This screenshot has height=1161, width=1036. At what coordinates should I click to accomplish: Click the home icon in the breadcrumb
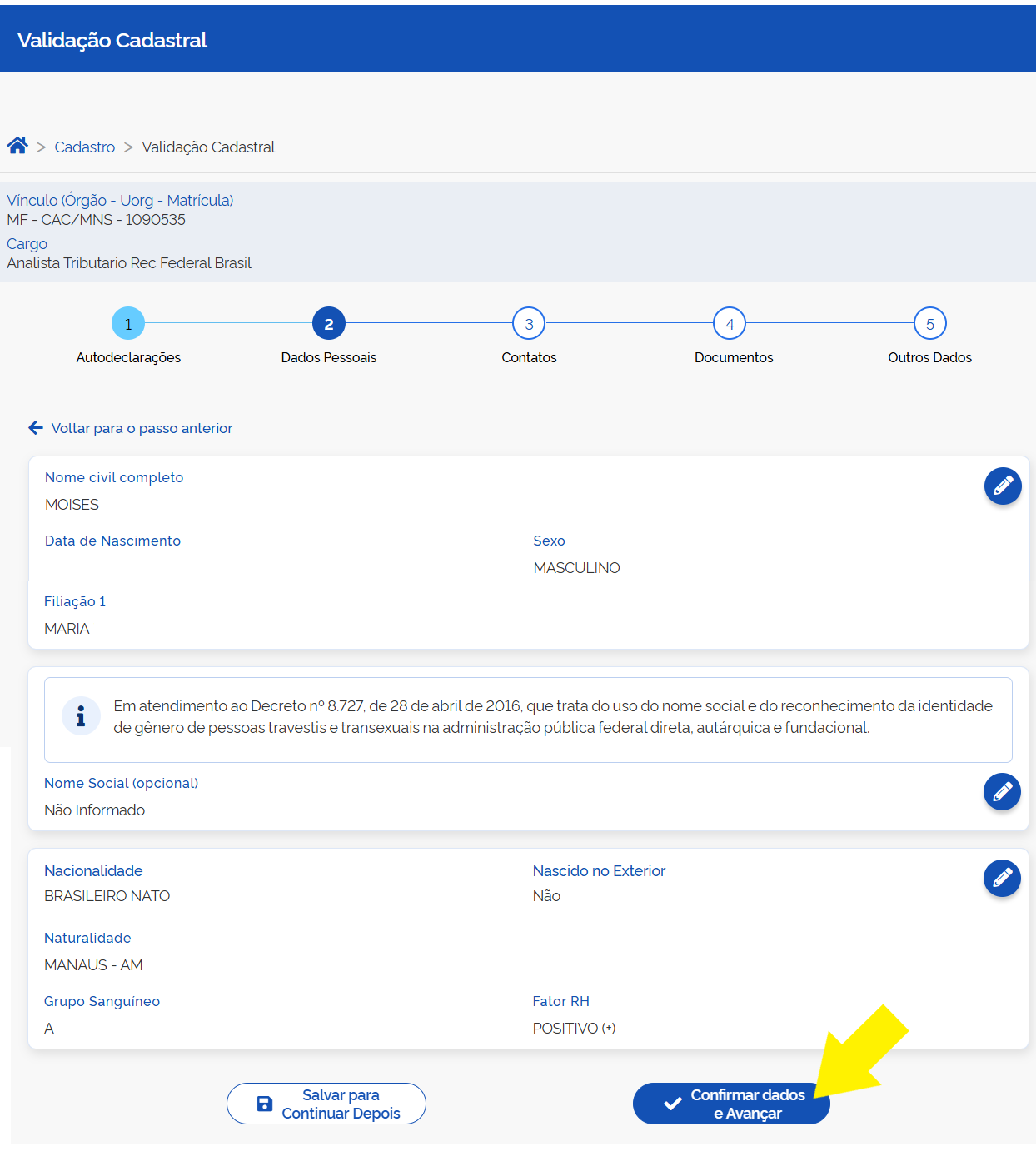pos(17,146)
